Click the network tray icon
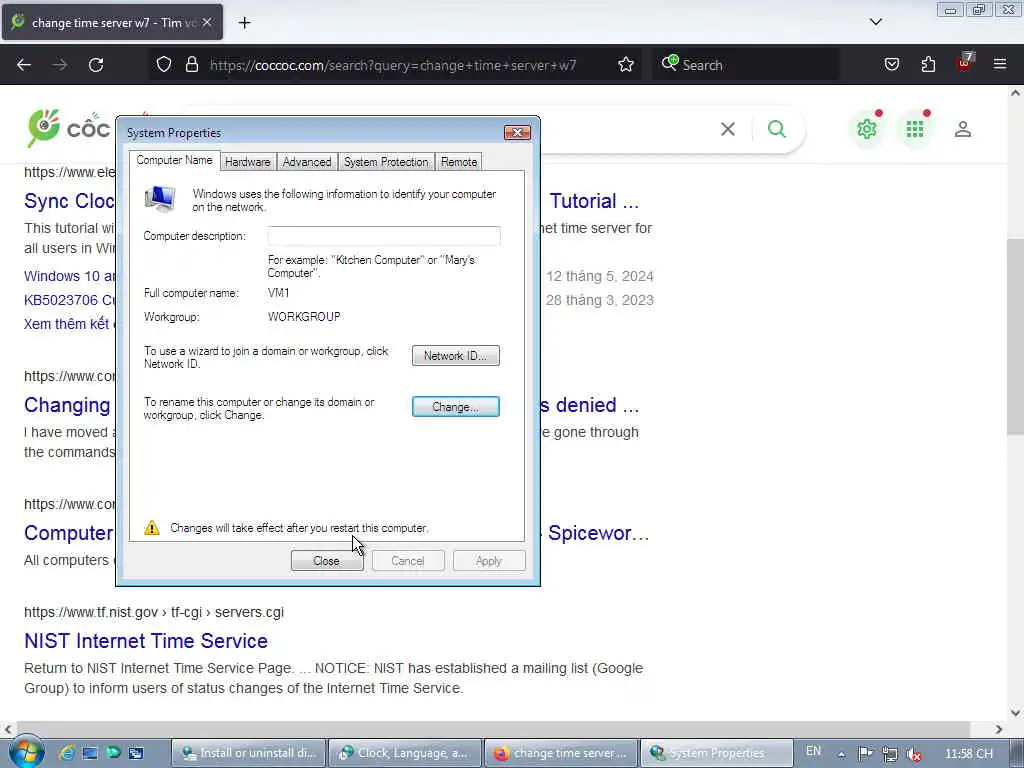 coord(889,754)
